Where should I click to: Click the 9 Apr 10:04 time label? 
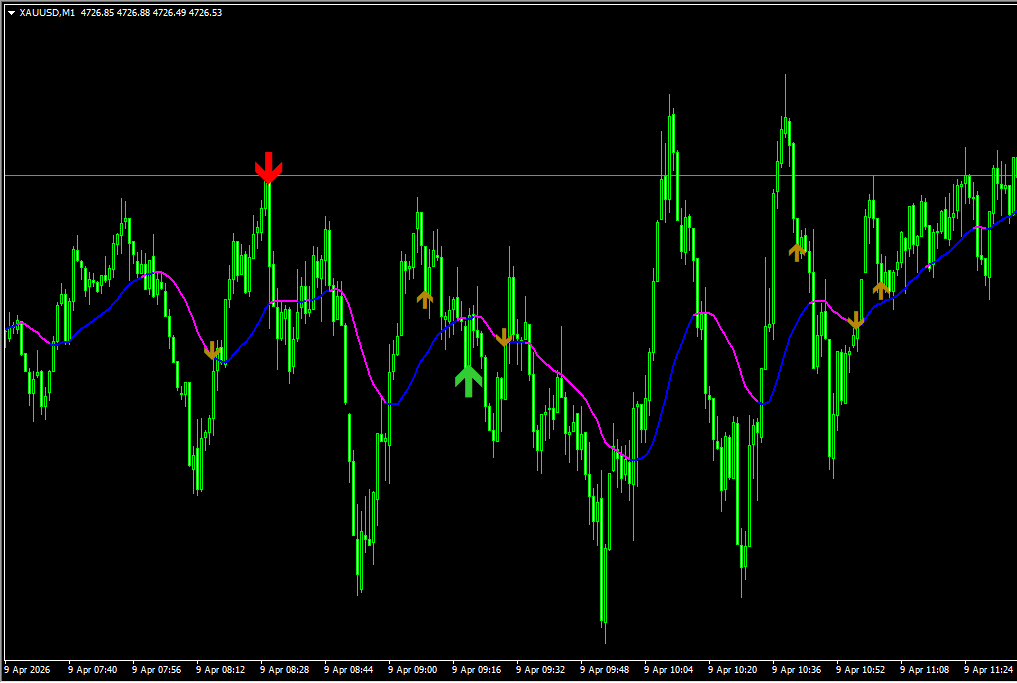pos(669,669)
